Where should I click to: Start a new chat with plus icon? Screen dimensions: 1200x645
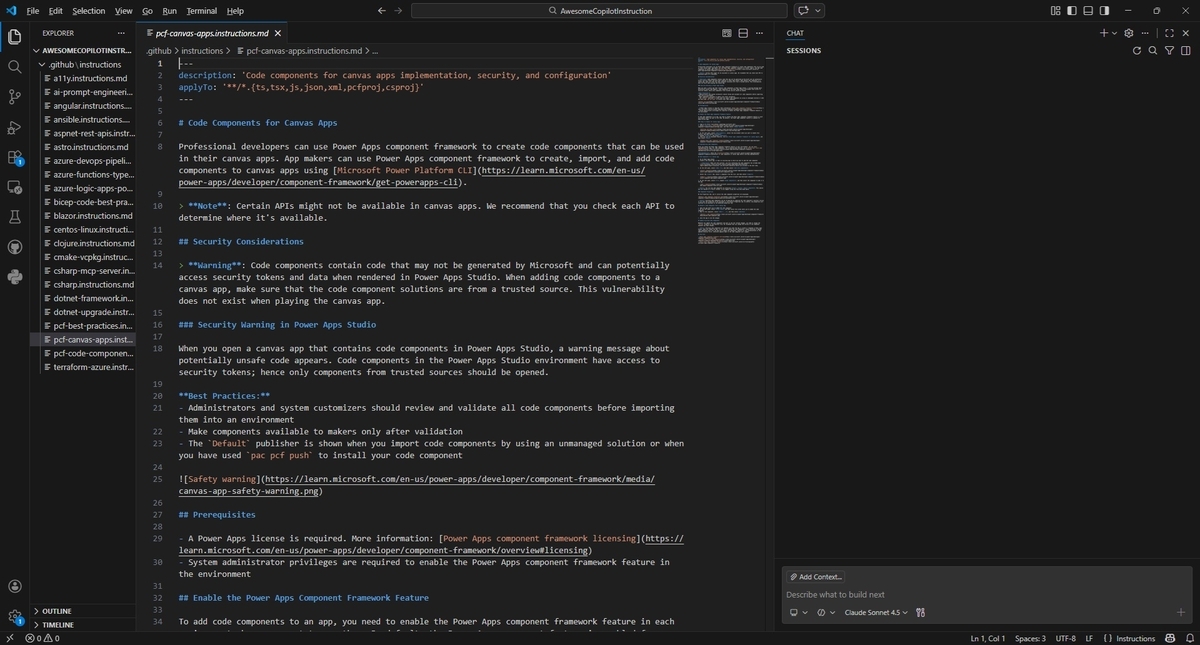(1104, 33)
